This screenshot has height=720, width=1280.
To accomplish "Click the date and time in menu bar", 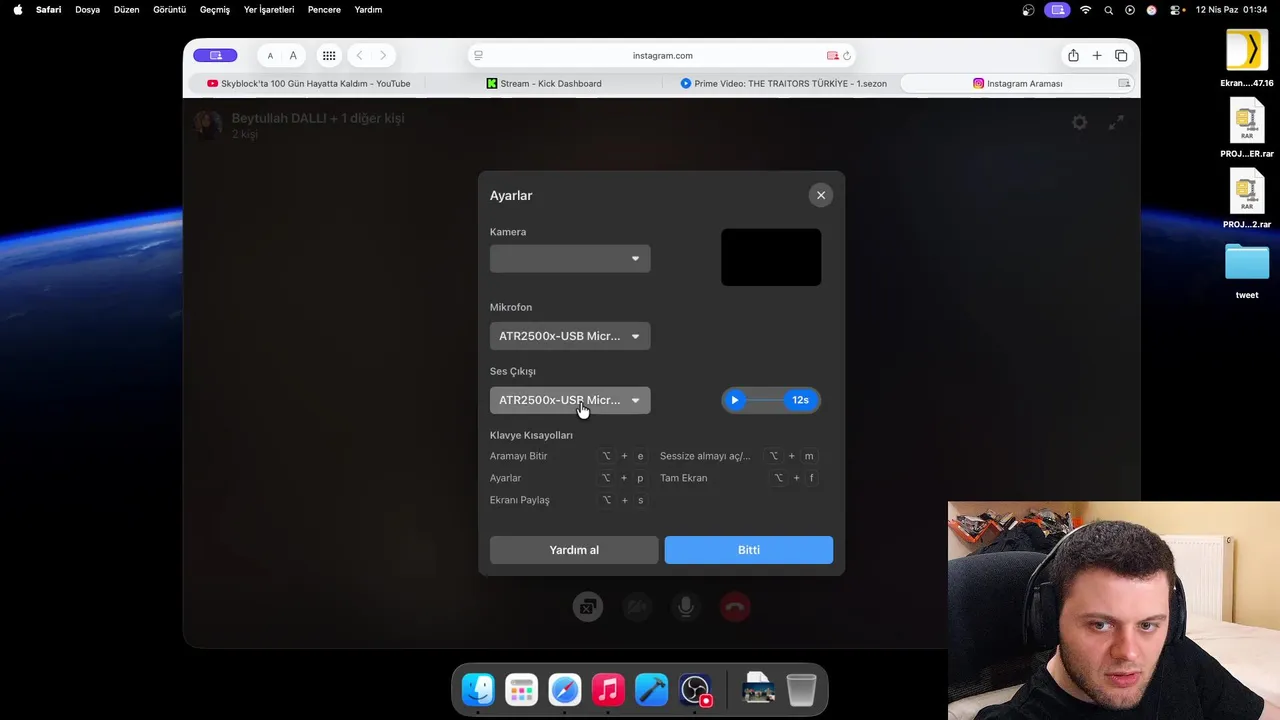I will point(1231,10).
